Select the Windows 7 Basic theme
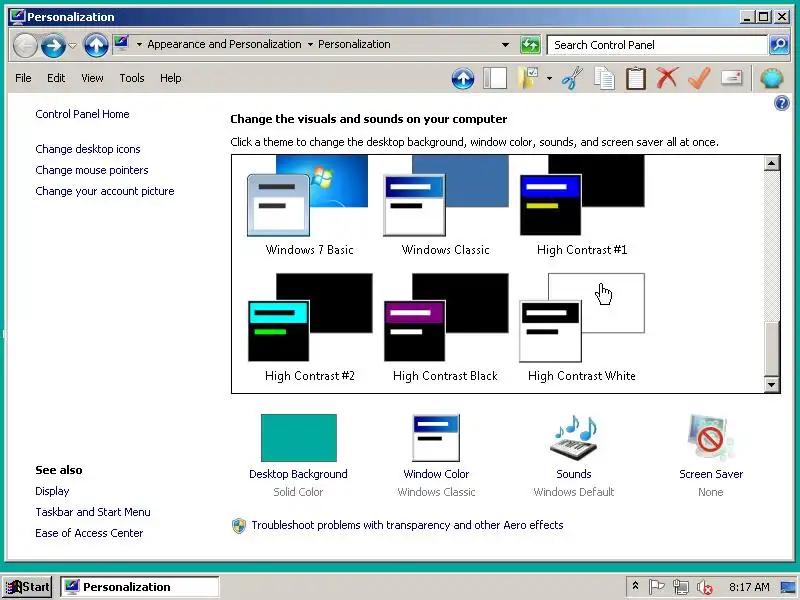Viewport: 800px width, 600px height. click(x=309, y=207)
